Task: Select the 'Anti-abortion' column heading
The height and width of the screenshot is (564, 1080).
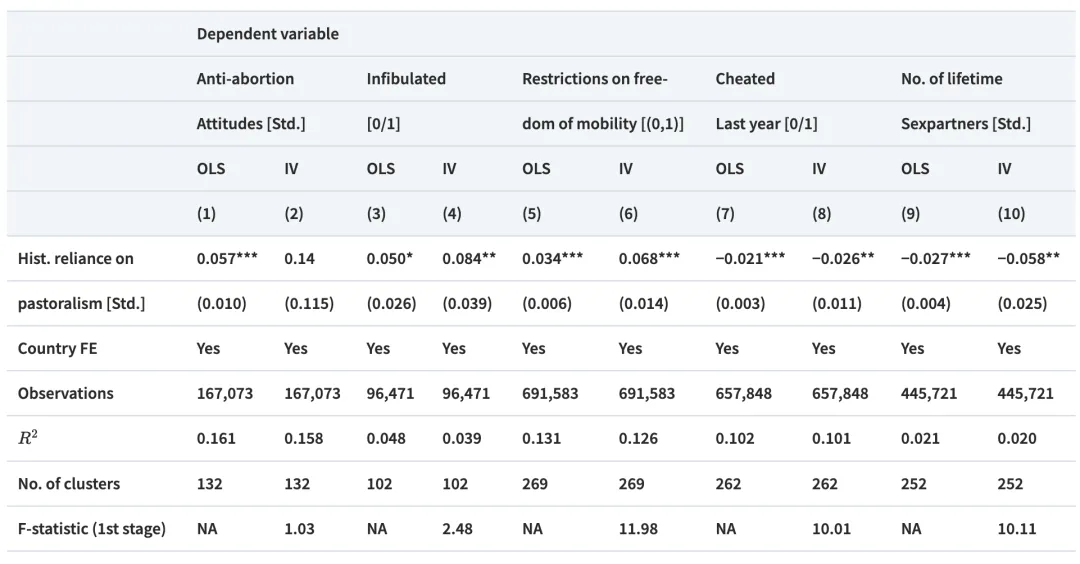Action: point(245,79)
